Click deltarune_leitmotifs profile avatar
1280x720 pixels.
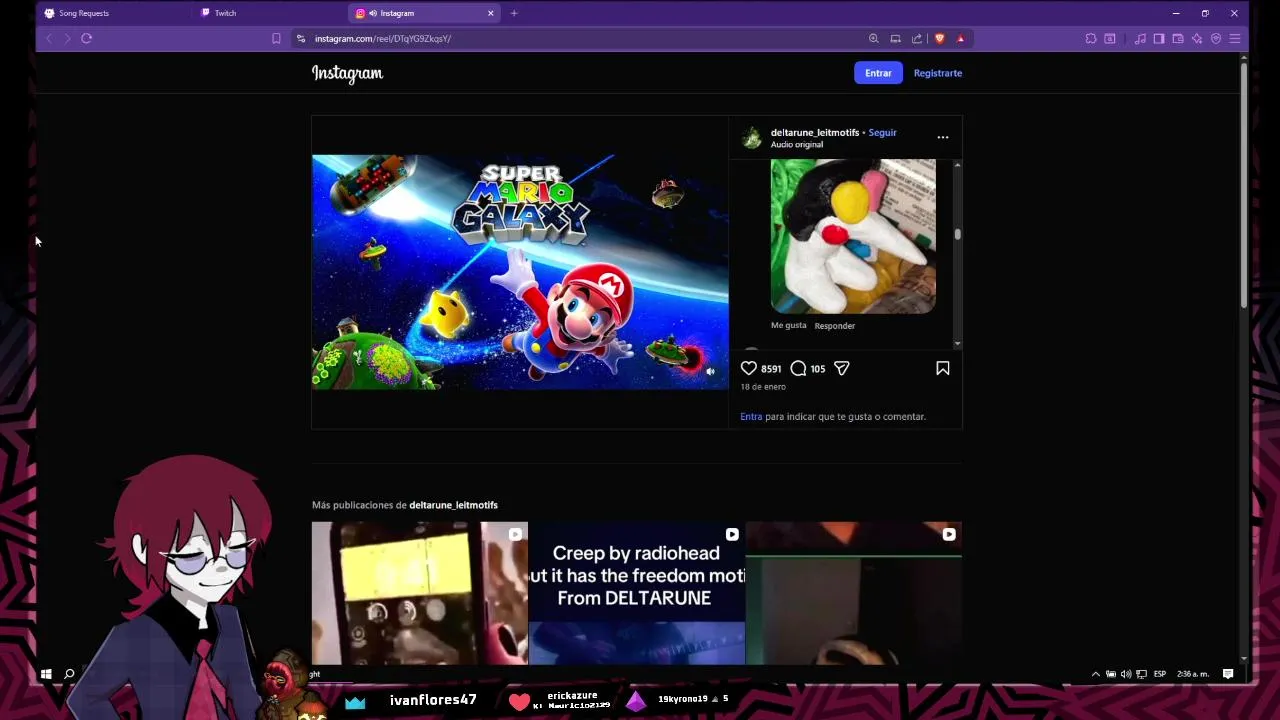pyautogui.click(x=751, y=138)
